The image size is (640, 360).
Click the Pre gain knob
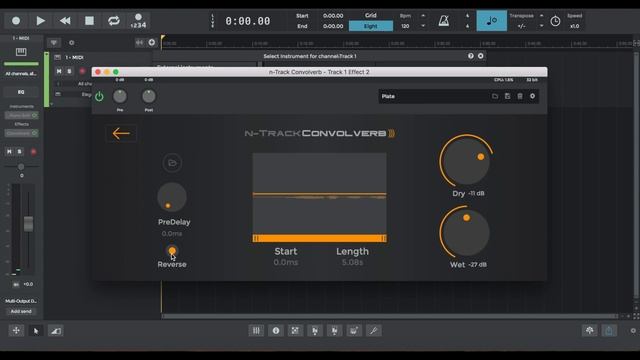pos(120,96)
